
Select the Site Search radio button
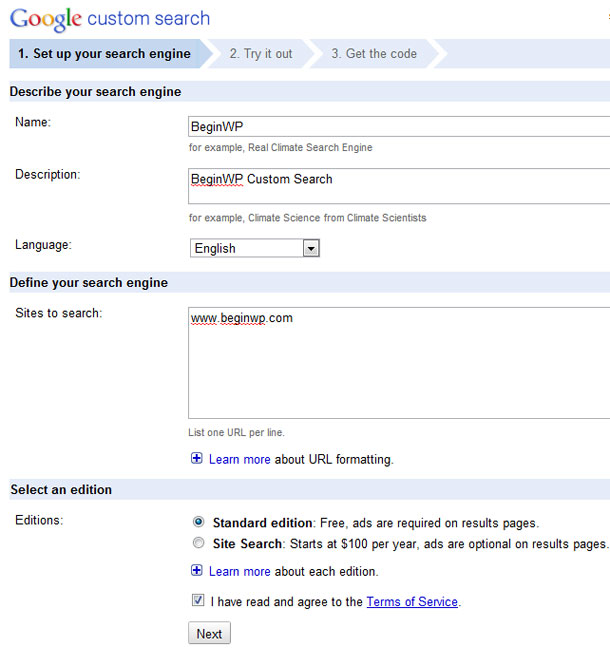(x=198, y=542)
